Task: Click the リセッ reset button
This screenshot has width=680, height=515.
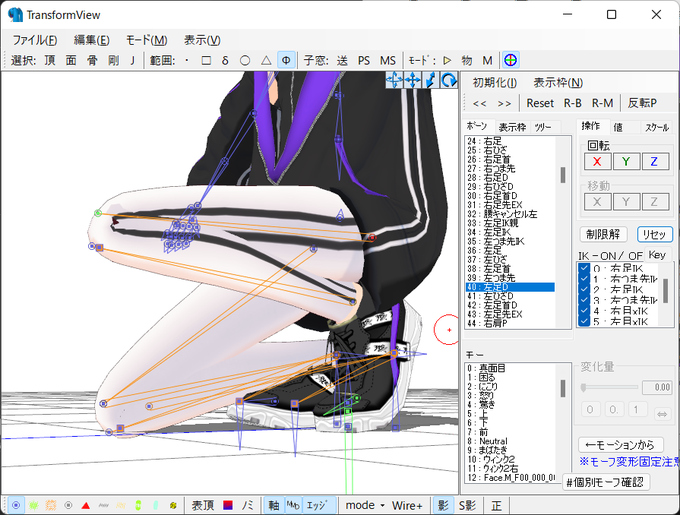Action: pyautogui.click(x=654, y=235)
